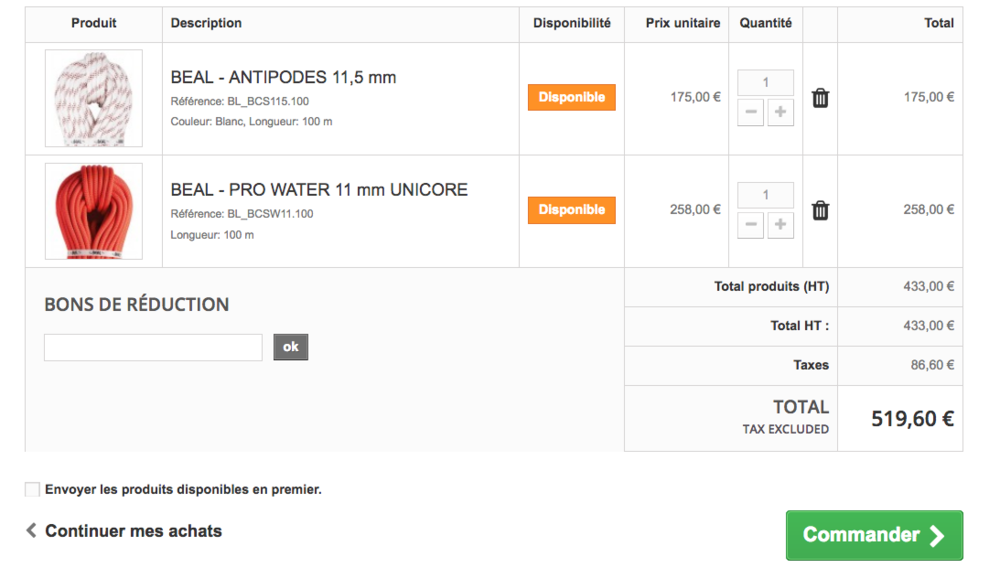
Task: Click the ANTIPODES quantity field
Action: (x=765, y=82)
